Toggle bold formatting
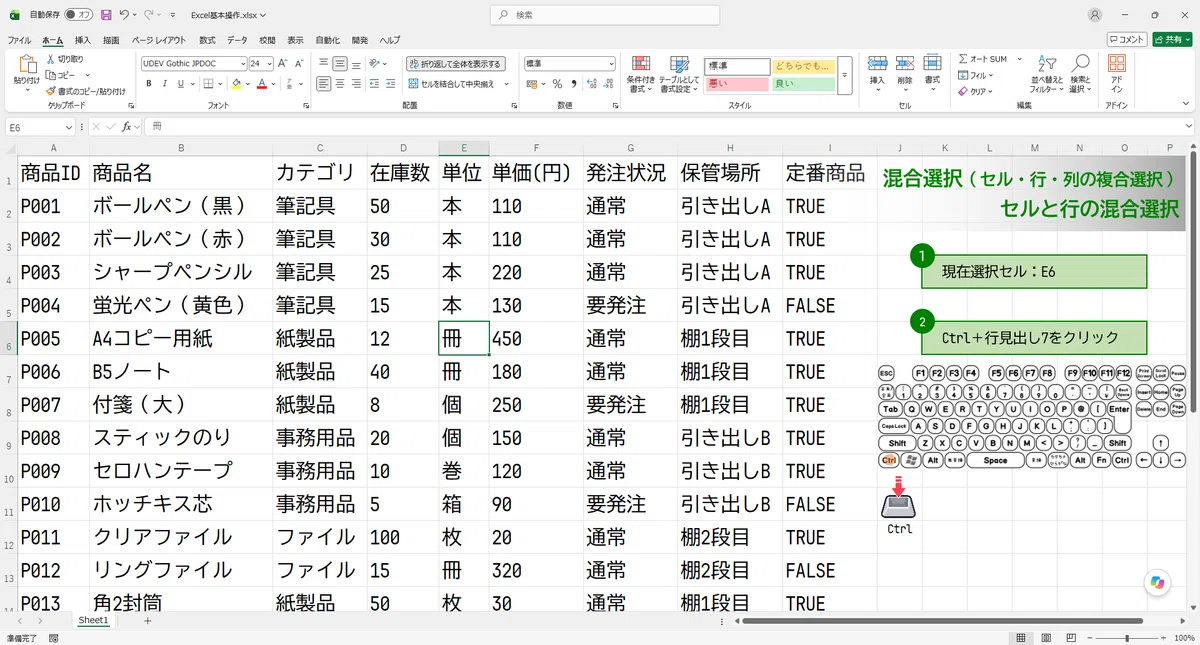1200x645 pixels. pyautogui.click(x=149, y=84)
